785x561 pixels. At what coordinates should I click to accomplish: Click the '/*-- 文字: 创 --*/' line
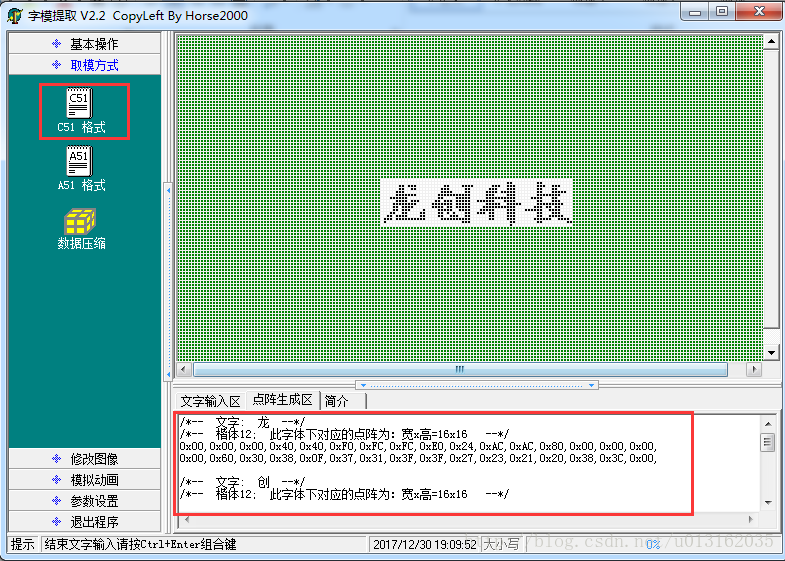pos(242,482)
